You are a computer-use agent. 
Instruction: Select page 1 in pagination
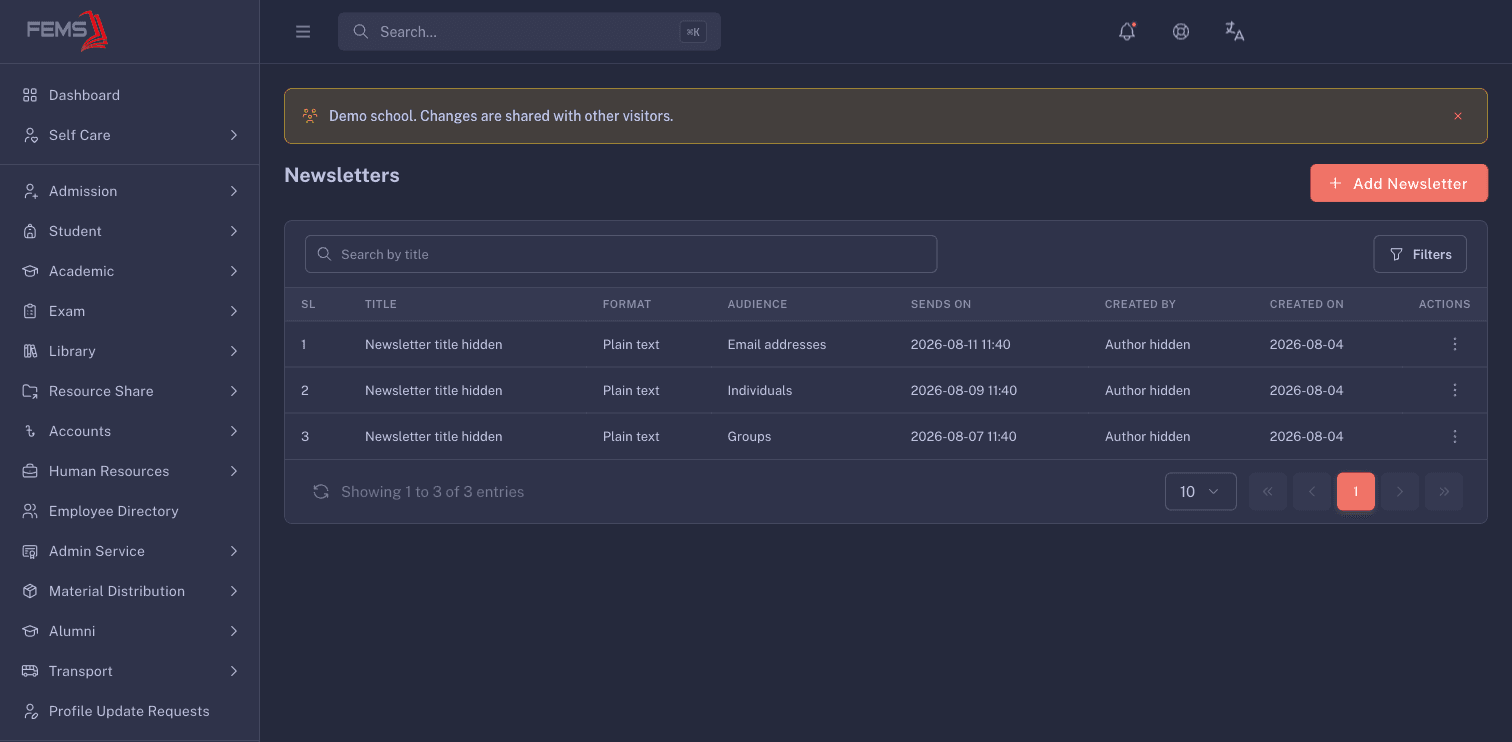point(1356,492)
